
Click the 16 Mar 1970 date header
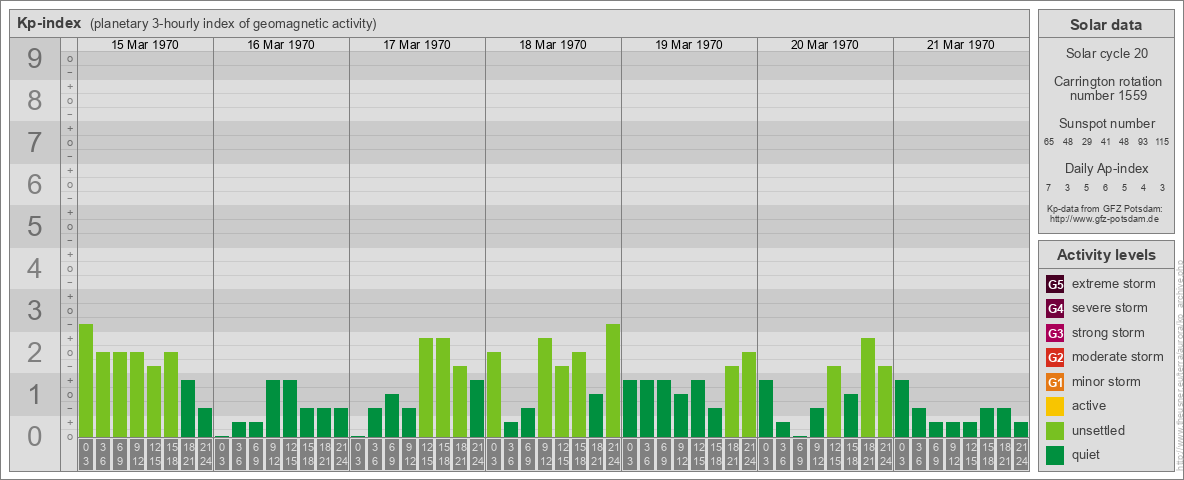(x=281, y=45)
